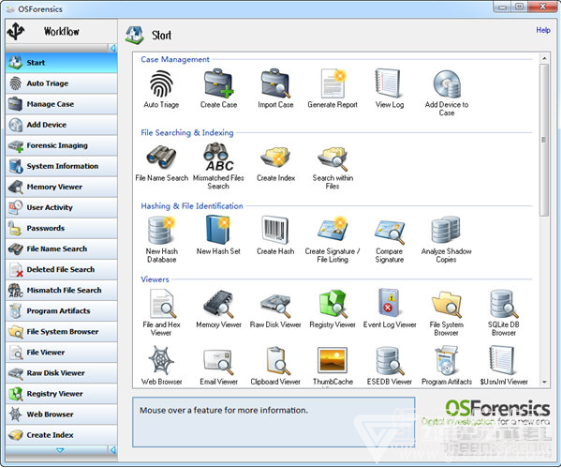Open the Create Hash barcode icon
The width and height of the screenshot is (561, 468).
275,230
